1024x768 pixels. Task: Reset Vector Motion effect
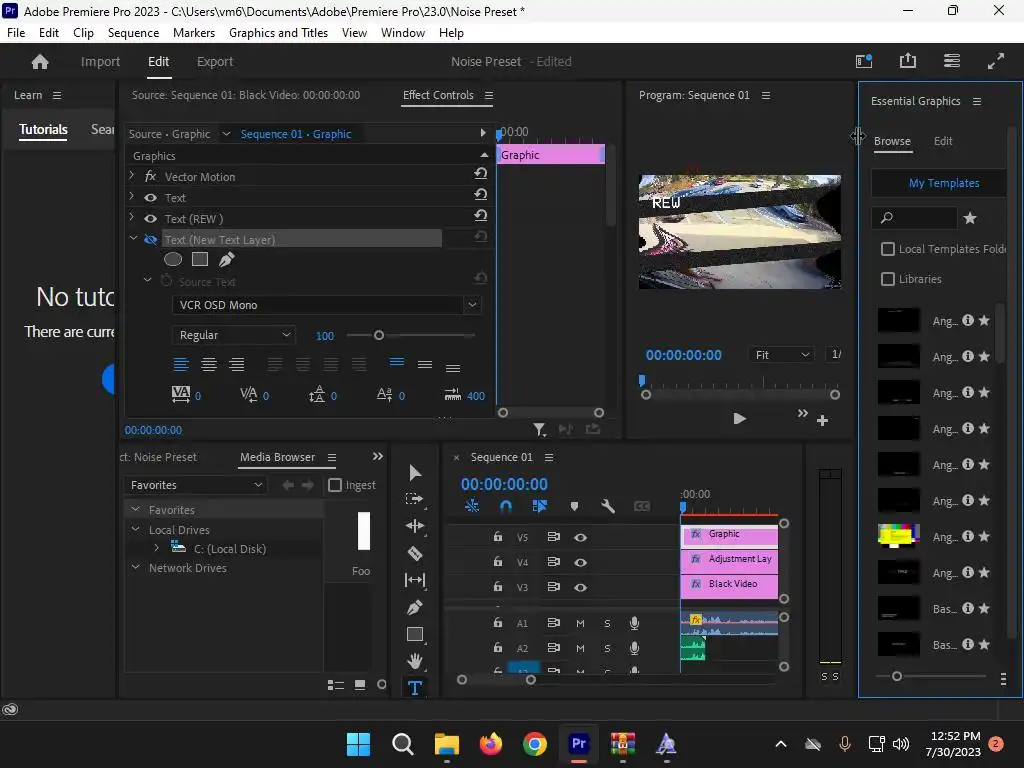[481, 173]
